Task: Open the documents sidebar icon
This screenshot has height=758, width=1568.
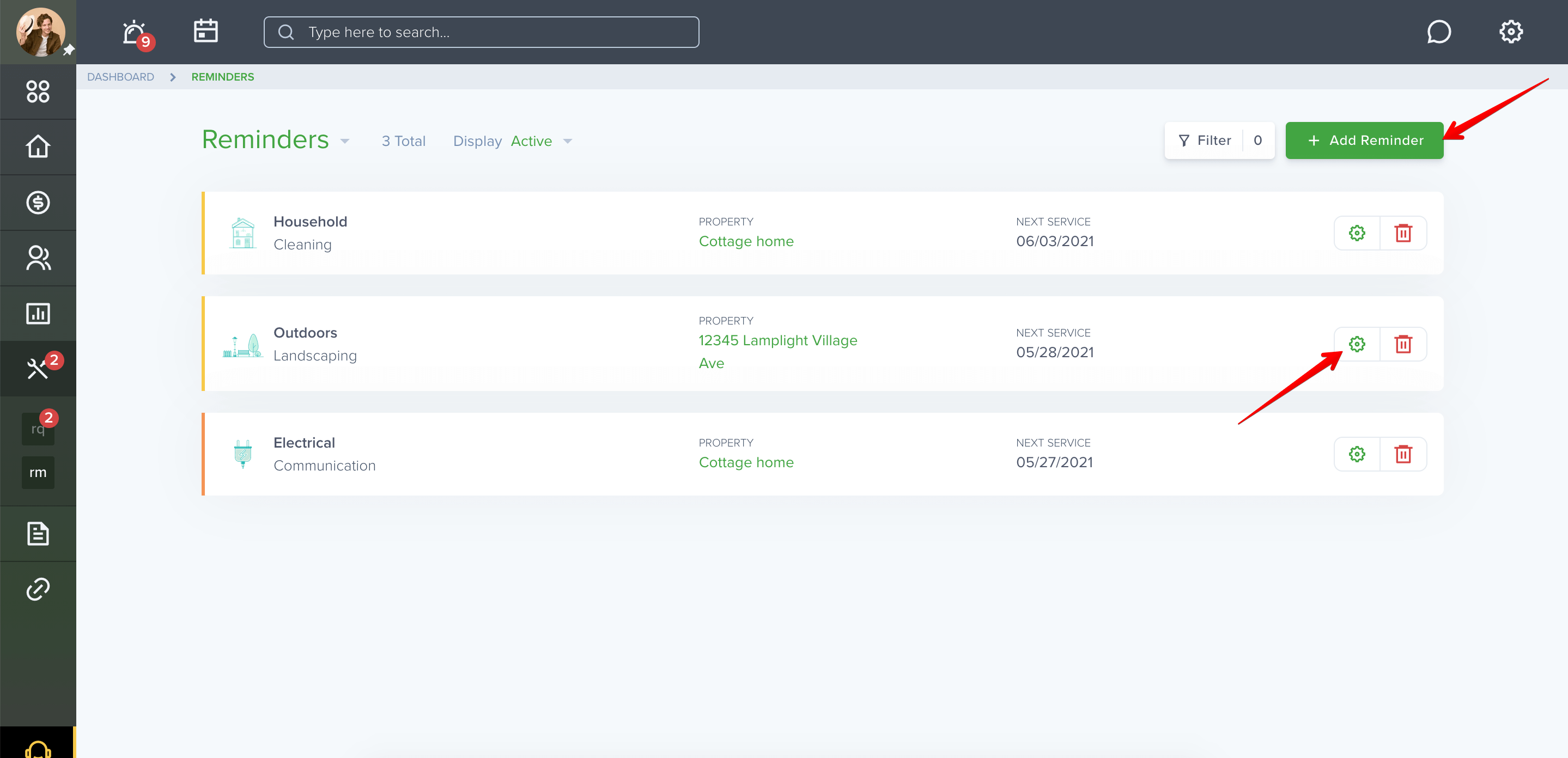Action: pos(38,534)
